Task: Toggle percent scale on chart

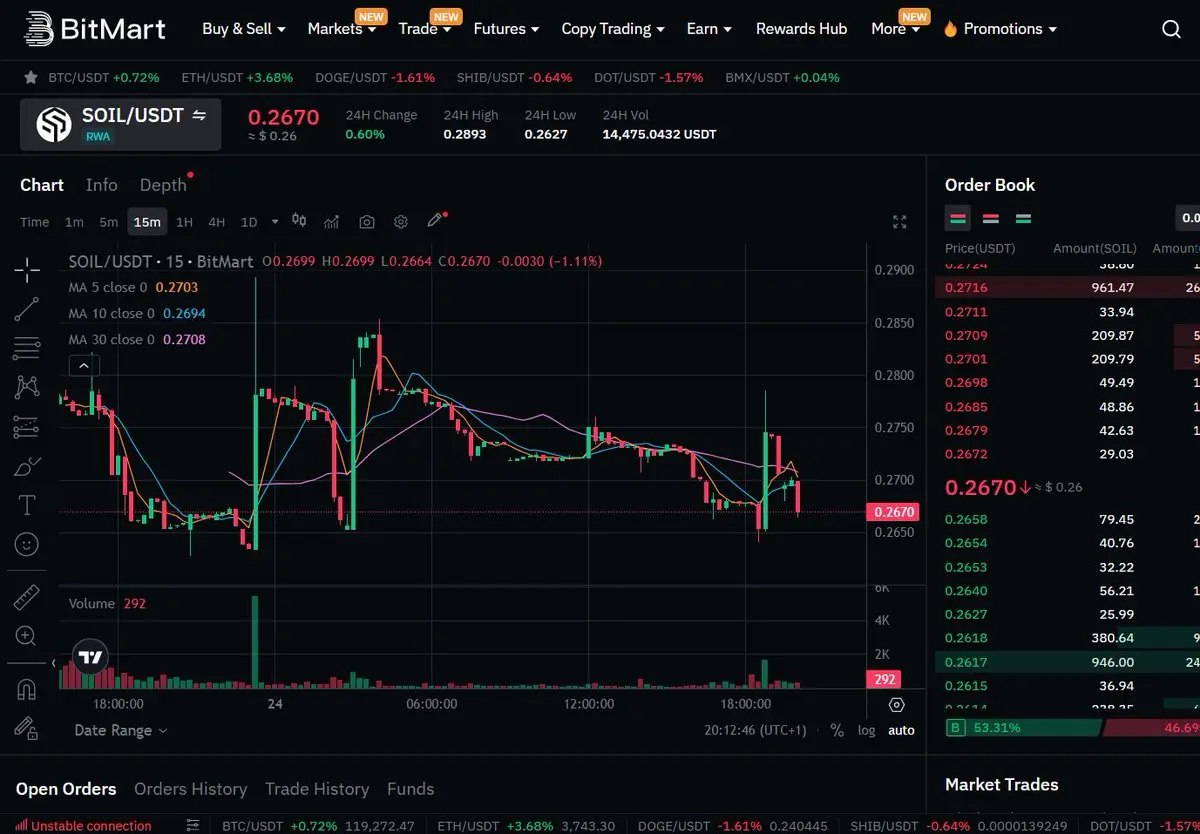Action: pos(837,730)
